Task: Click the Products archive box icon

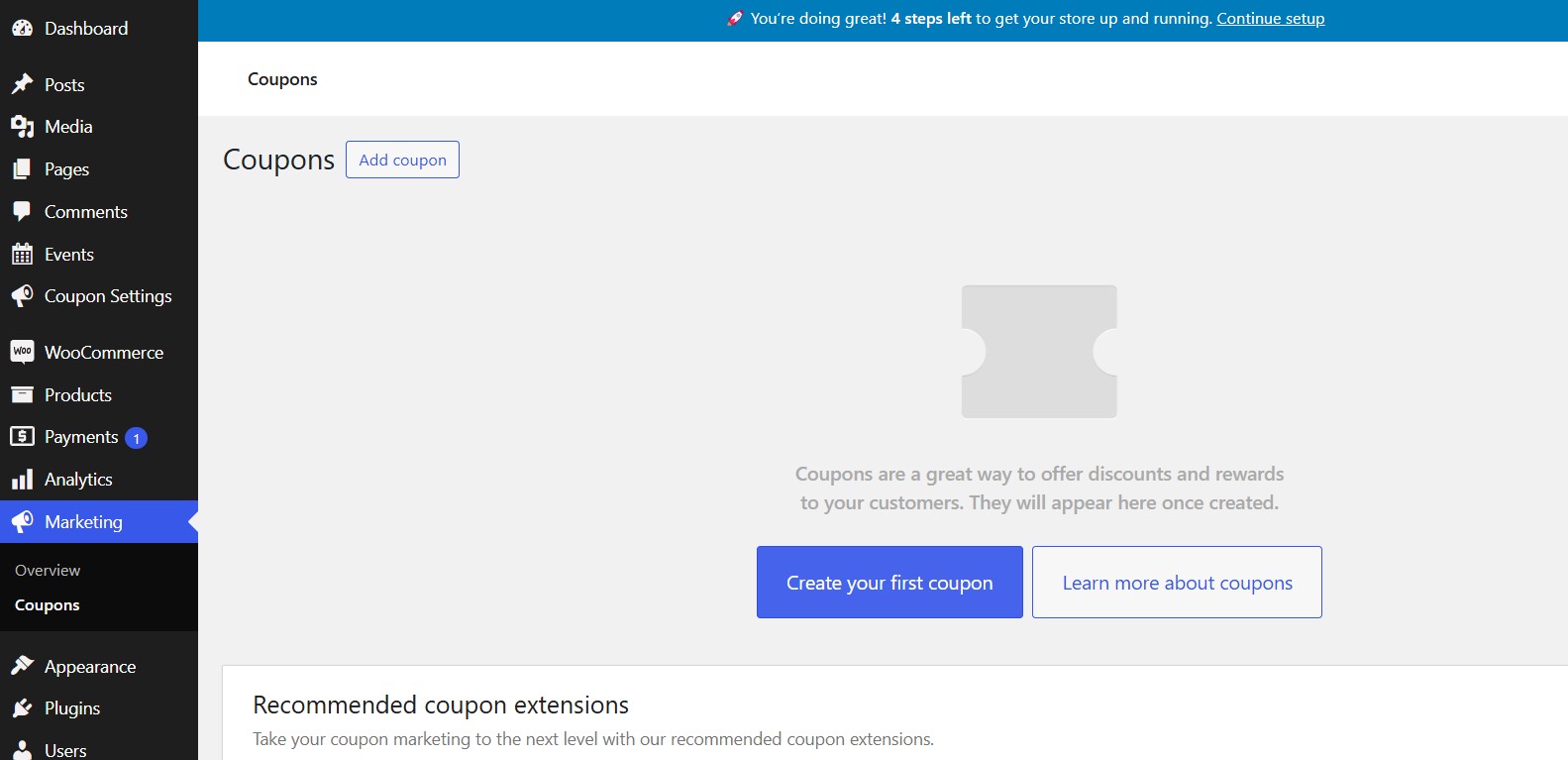Action: click(22, 394)
